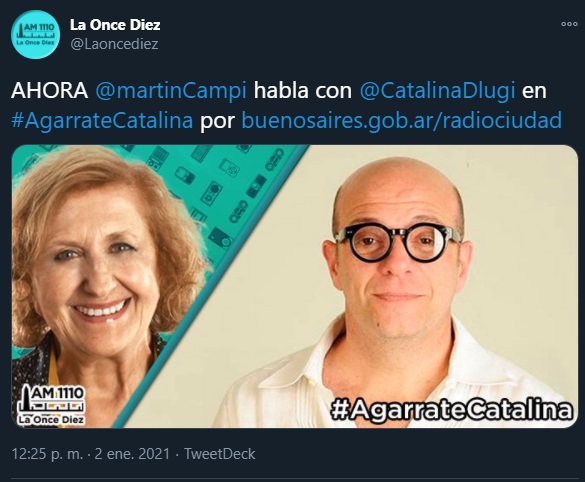The width and height of the screenshot is (585, 482).
Task: Click the #AgarrateCatalina caption on the image
Action: pos(451,409)
